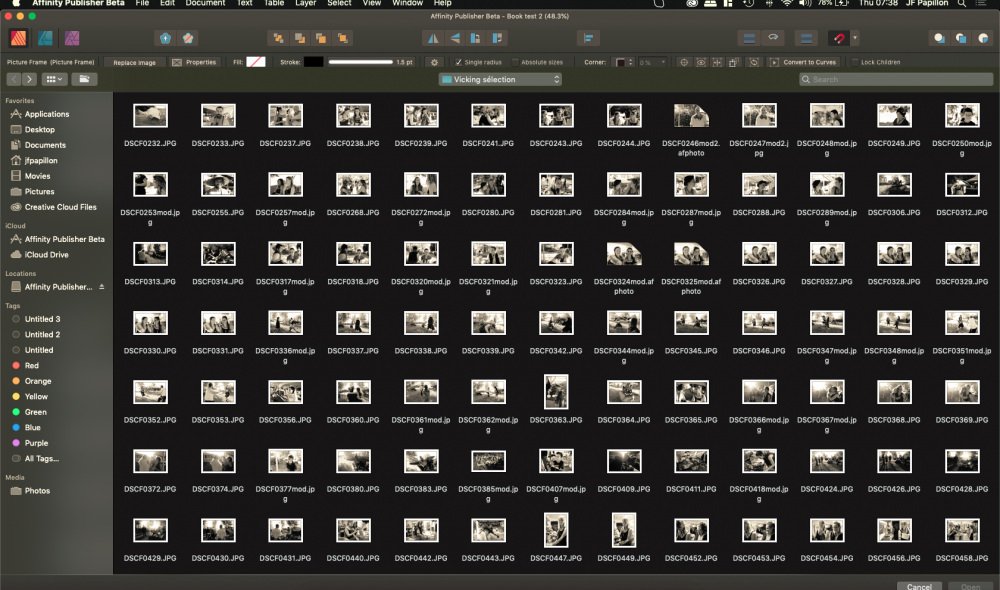1000x590 pixels.
Task: Open the Table menu
Action: click(x=274, y=4)
